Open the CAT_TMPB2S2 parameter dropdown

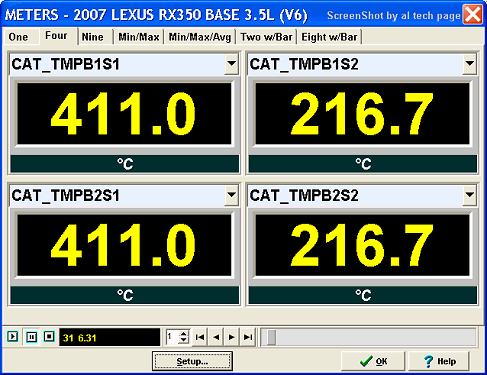pos(469,195)
